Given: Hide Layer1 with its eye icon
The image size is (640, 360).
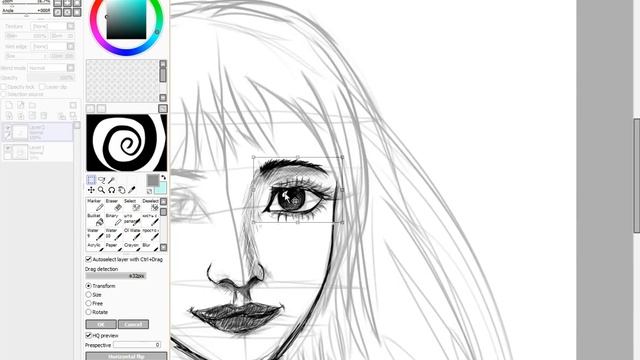Looking at the screenshot, I should point(7,149).
